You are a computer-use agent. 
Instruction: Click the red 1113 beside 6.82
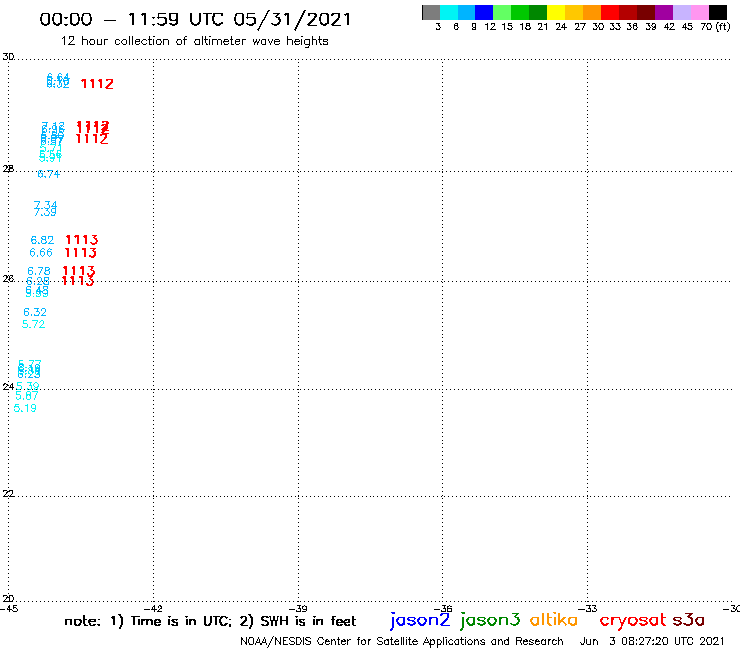click(82, 240)
